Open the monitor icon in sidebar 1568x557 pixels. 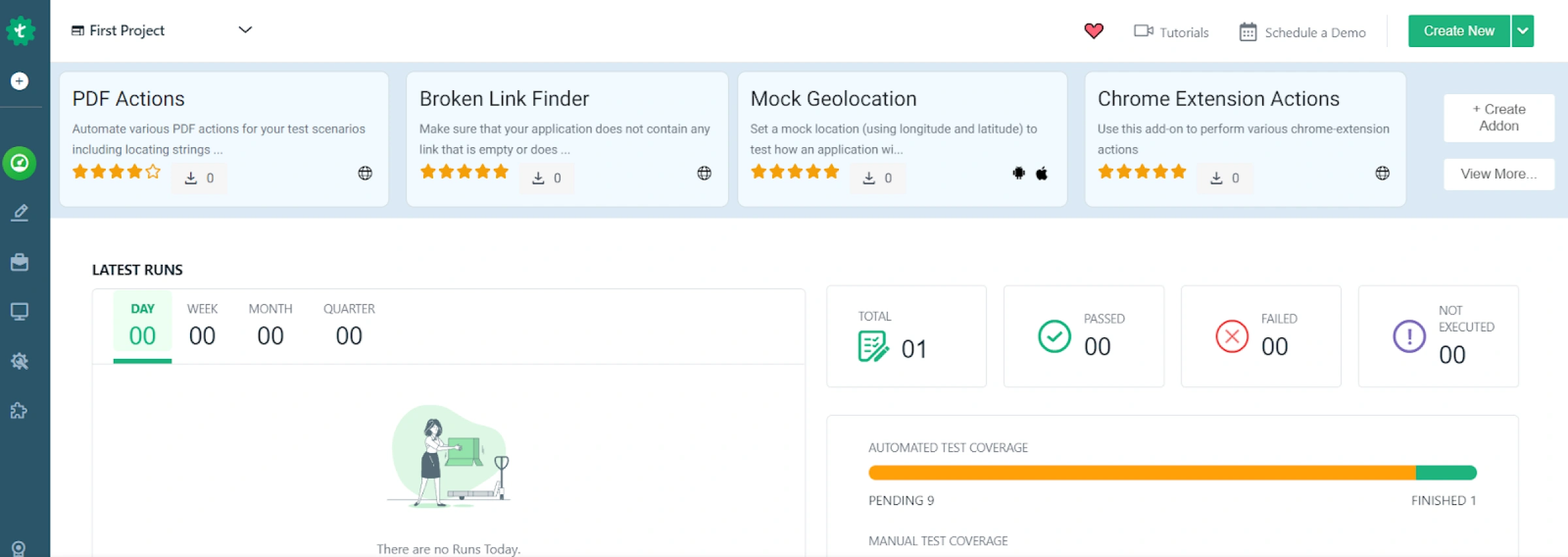[20, 311]
